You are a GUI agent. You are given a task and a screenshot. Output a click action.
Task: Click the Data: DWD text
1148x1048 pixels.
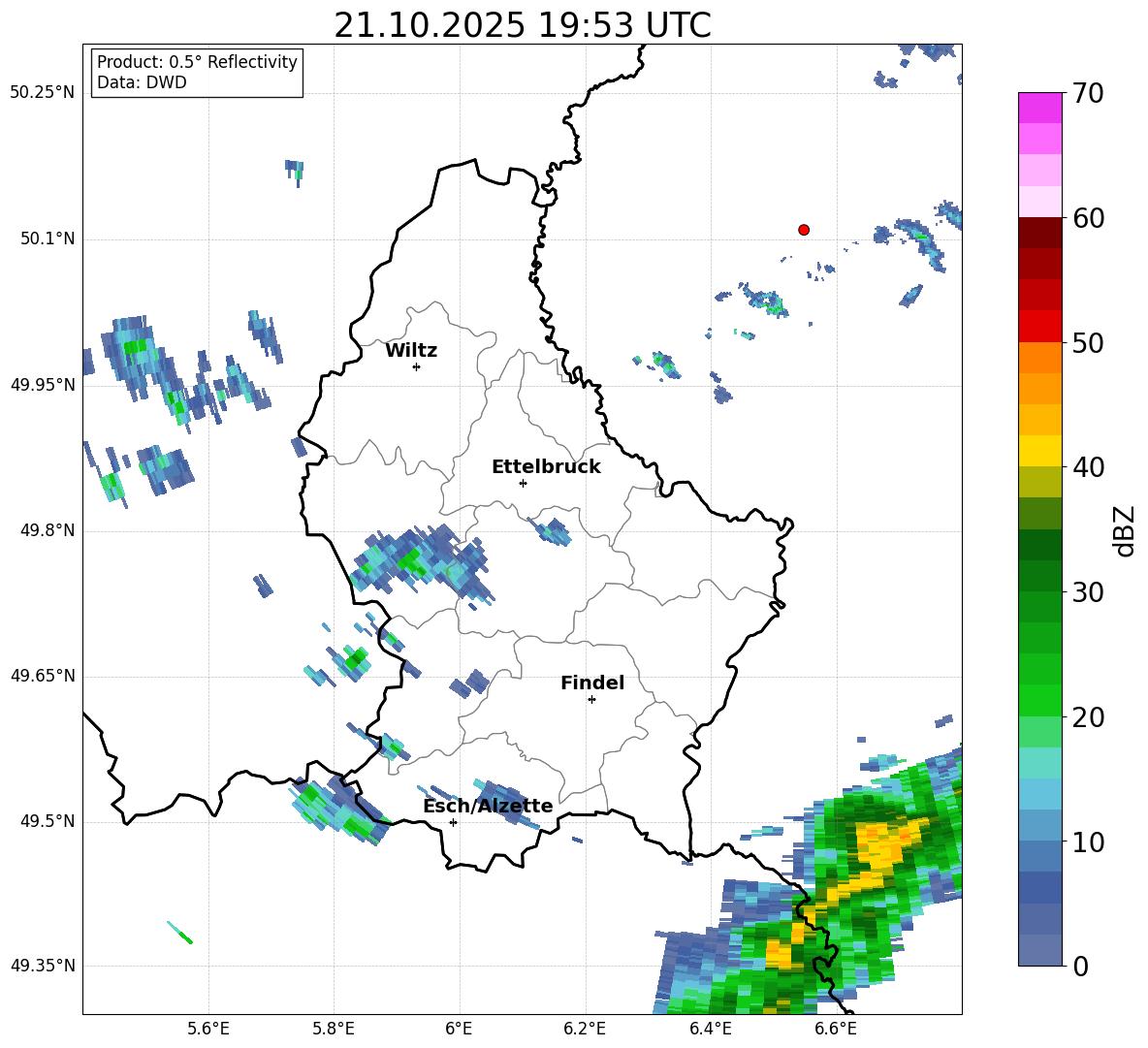coord(142,82)
